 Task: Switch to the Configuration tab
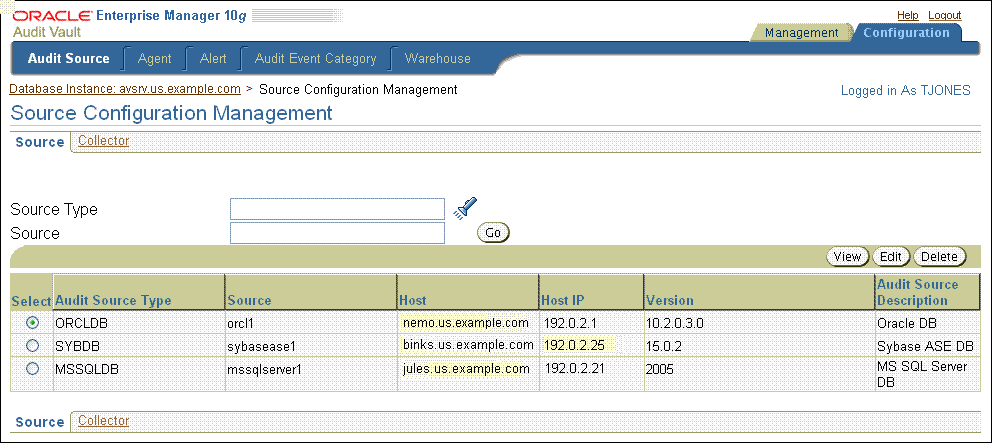click(x=906, y=33)
